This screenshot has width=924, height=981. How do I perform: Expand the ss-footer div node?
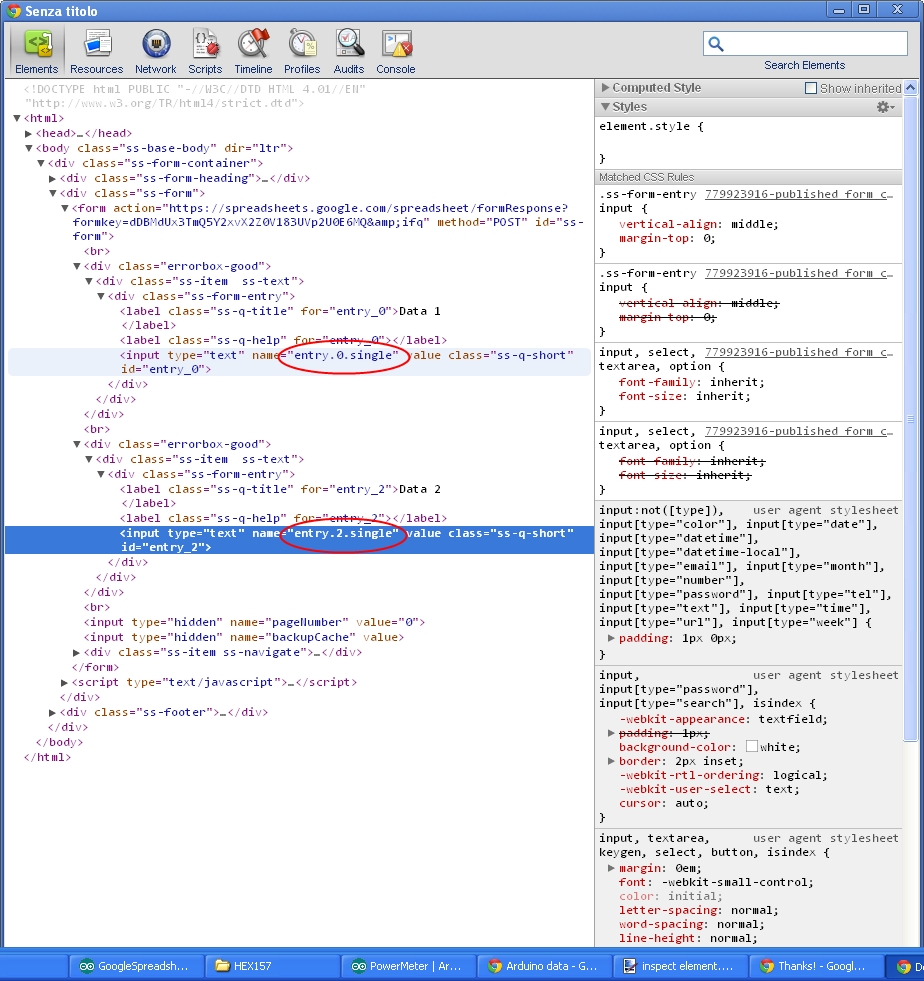click(53, 712)
